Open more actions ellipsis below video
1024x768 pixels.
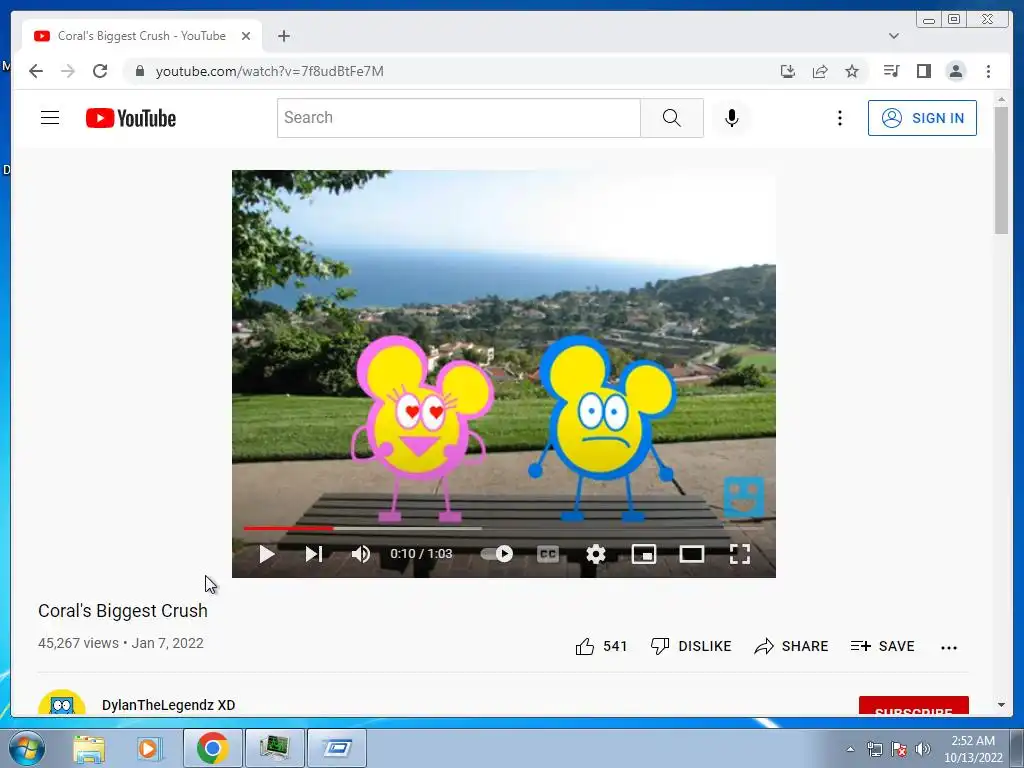coord(949,647)
